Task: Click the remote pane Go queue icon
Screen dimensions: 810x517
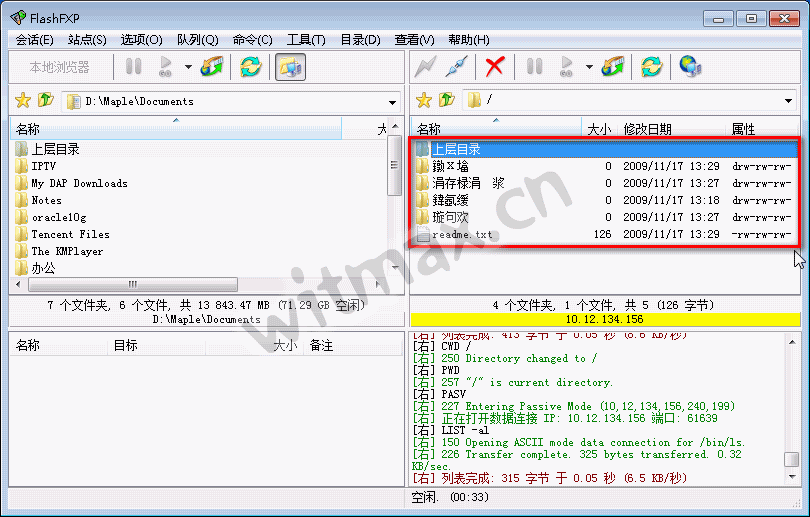Action: (566, 67)
